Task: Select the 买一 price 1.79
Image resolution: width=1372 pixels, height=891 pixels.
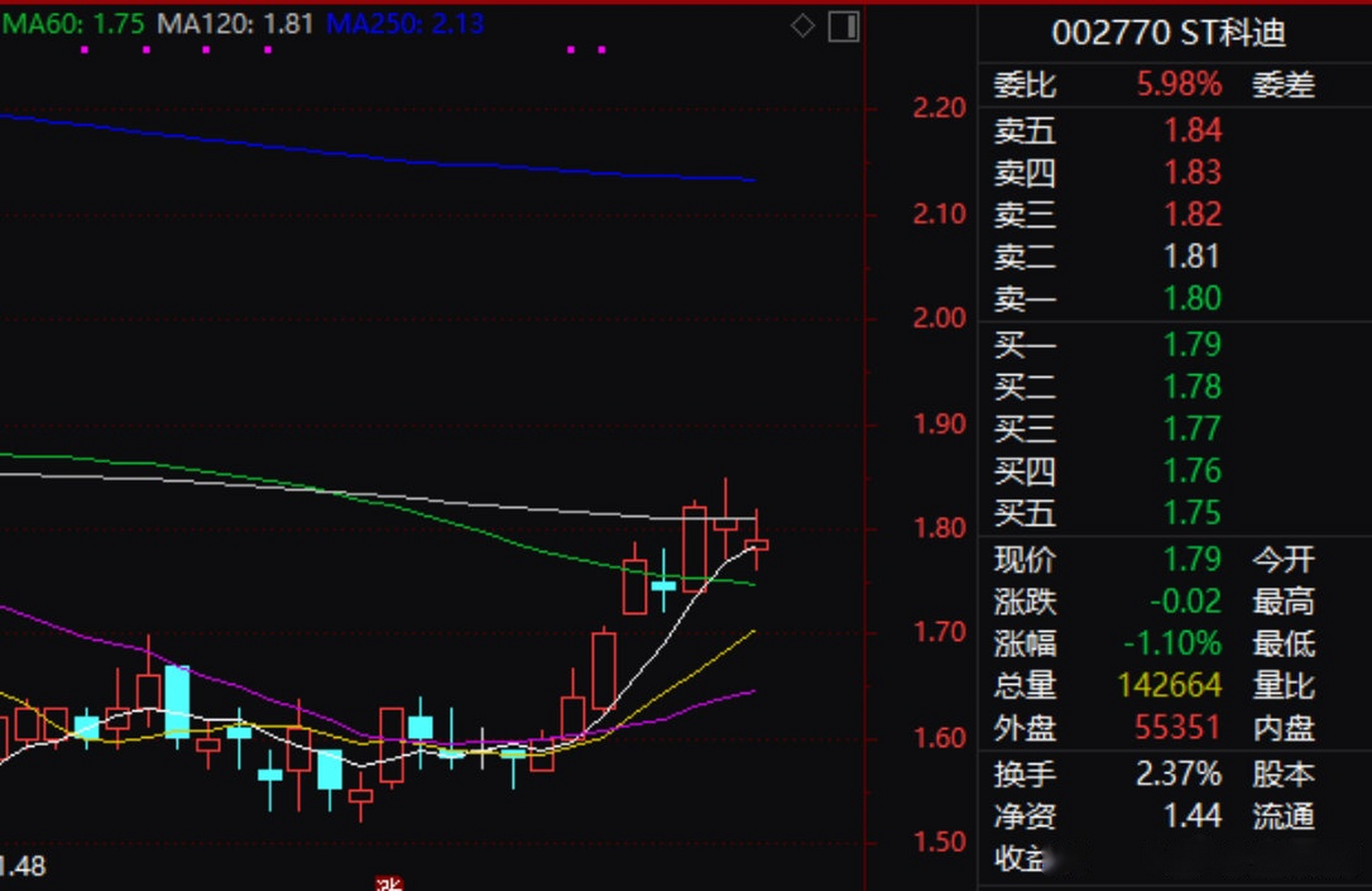Action: click(x=1193, y=345)
